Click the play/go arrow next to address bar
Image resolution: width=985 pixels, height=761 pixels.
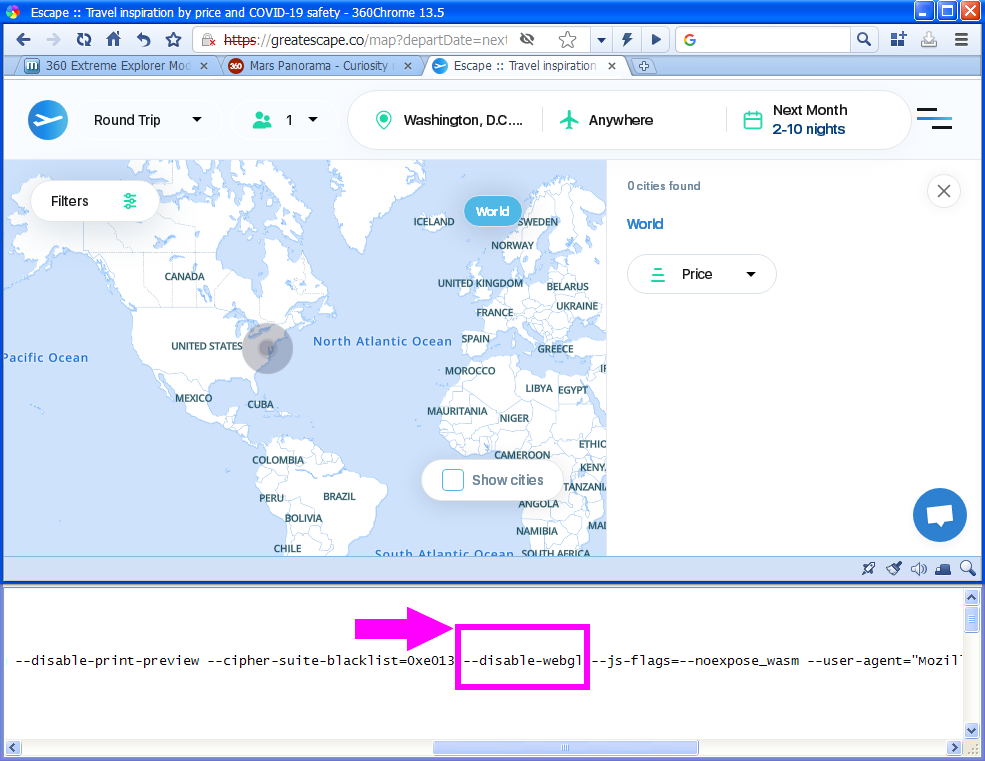[656, 40]
